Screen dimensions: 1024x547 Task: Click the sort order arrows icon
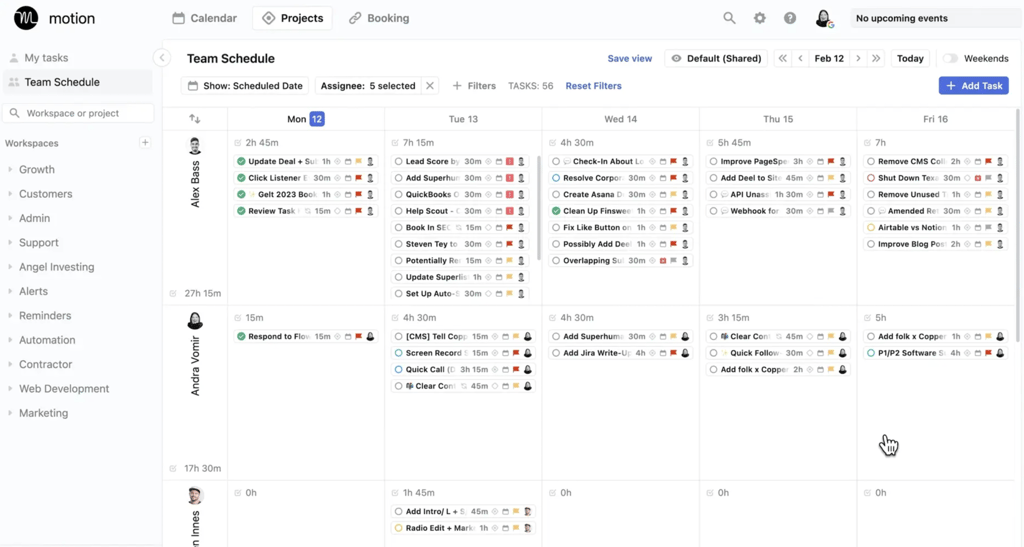[195, 119]
